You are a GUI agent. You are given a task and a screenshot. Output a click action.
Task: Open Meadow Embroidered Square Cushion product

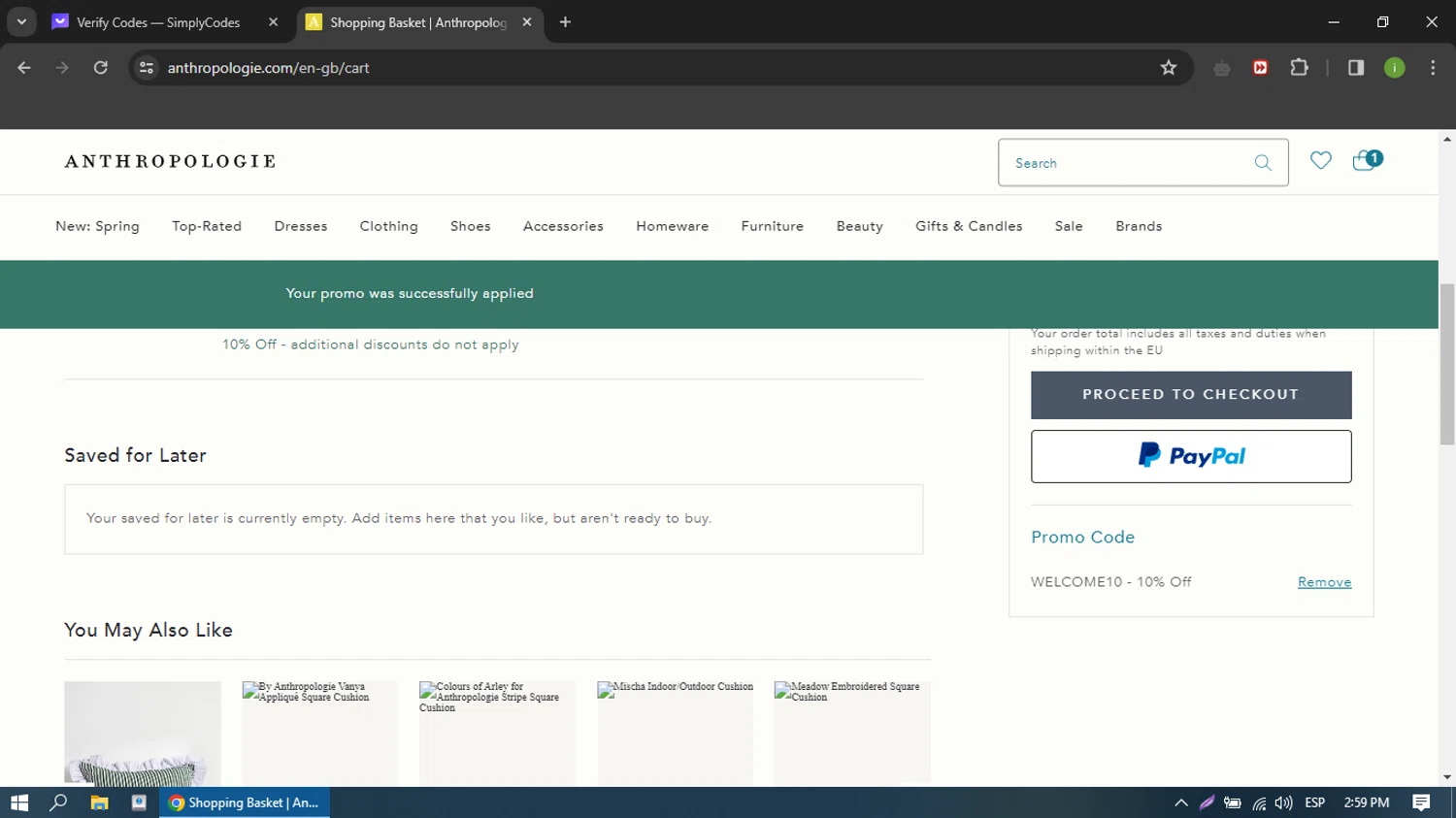(x=852, y=733)
